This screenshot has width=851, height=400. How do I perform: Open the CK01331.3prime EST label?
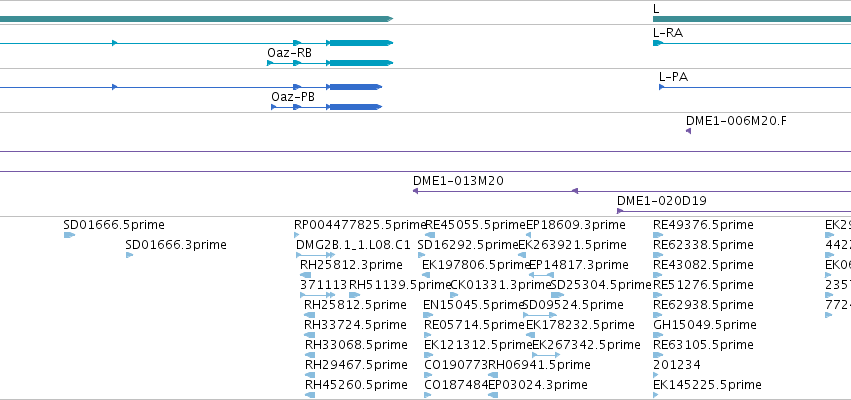500,285
